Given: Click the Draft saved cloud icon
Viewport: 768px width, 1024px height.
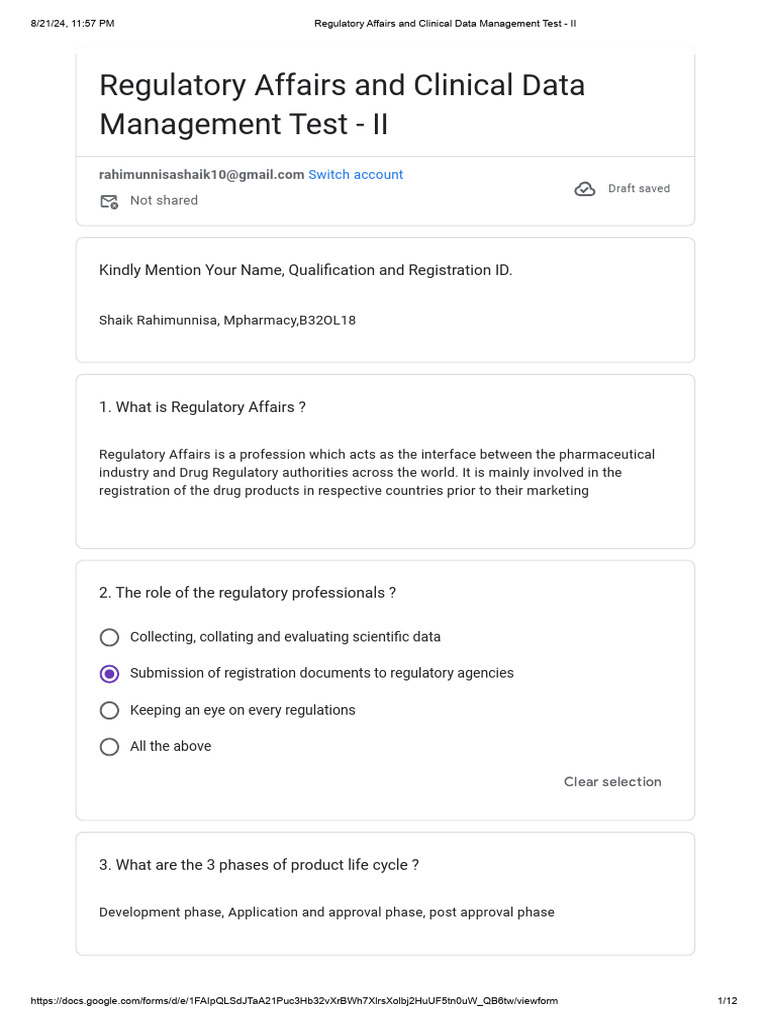Looking at the screenshot, I should [584, 189].
